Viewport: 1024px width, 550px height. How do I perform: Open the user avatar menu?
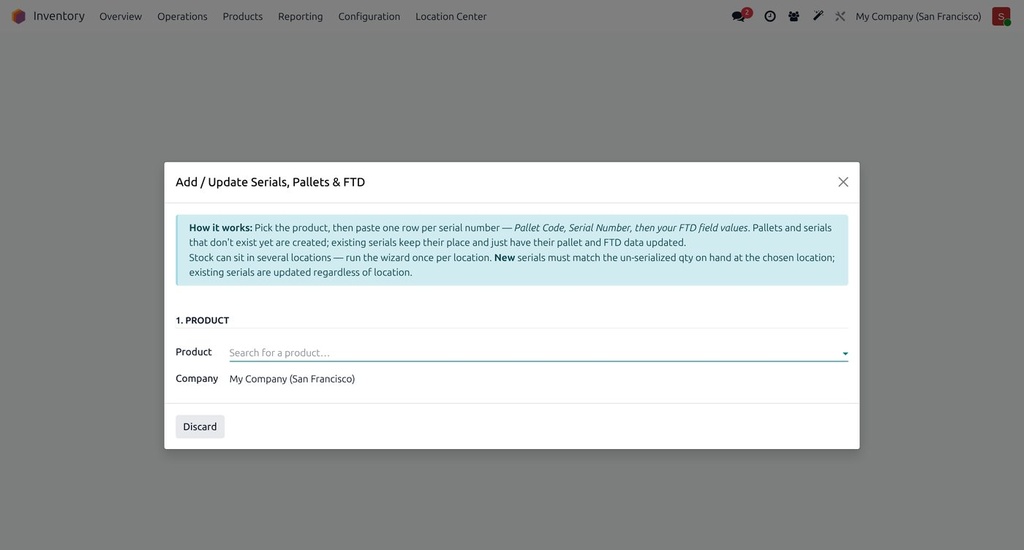1001,16
